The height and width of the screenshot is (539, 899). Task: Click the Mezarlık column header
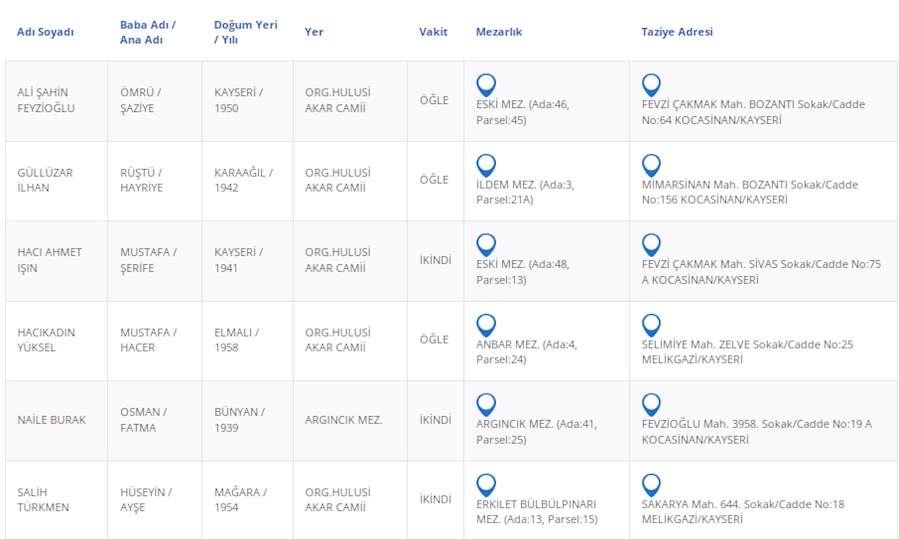[x=498, y=32]
